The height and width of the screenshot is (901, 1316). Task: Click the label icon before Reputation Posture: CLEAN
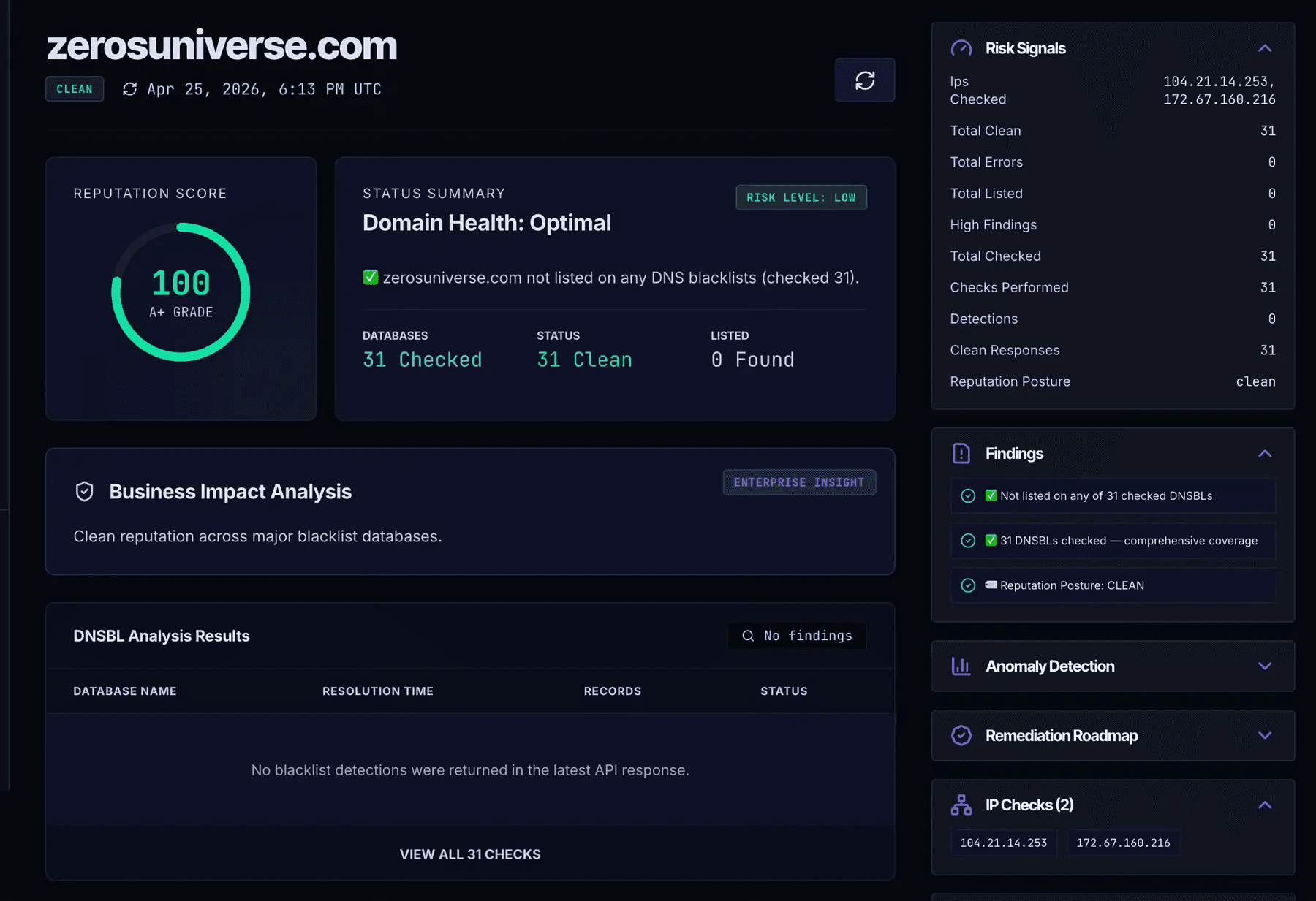click(991, 585)
